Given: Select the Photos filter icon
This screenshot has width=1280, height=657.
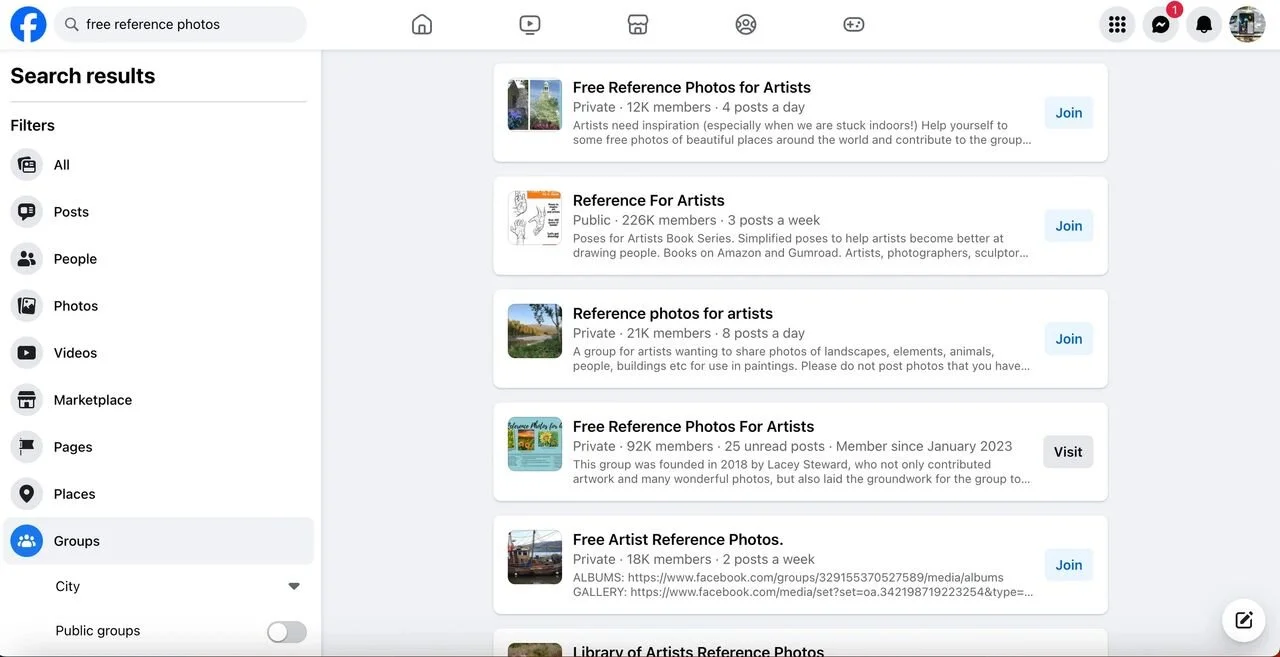Looking at the screenshot, I should pos(27,306).
